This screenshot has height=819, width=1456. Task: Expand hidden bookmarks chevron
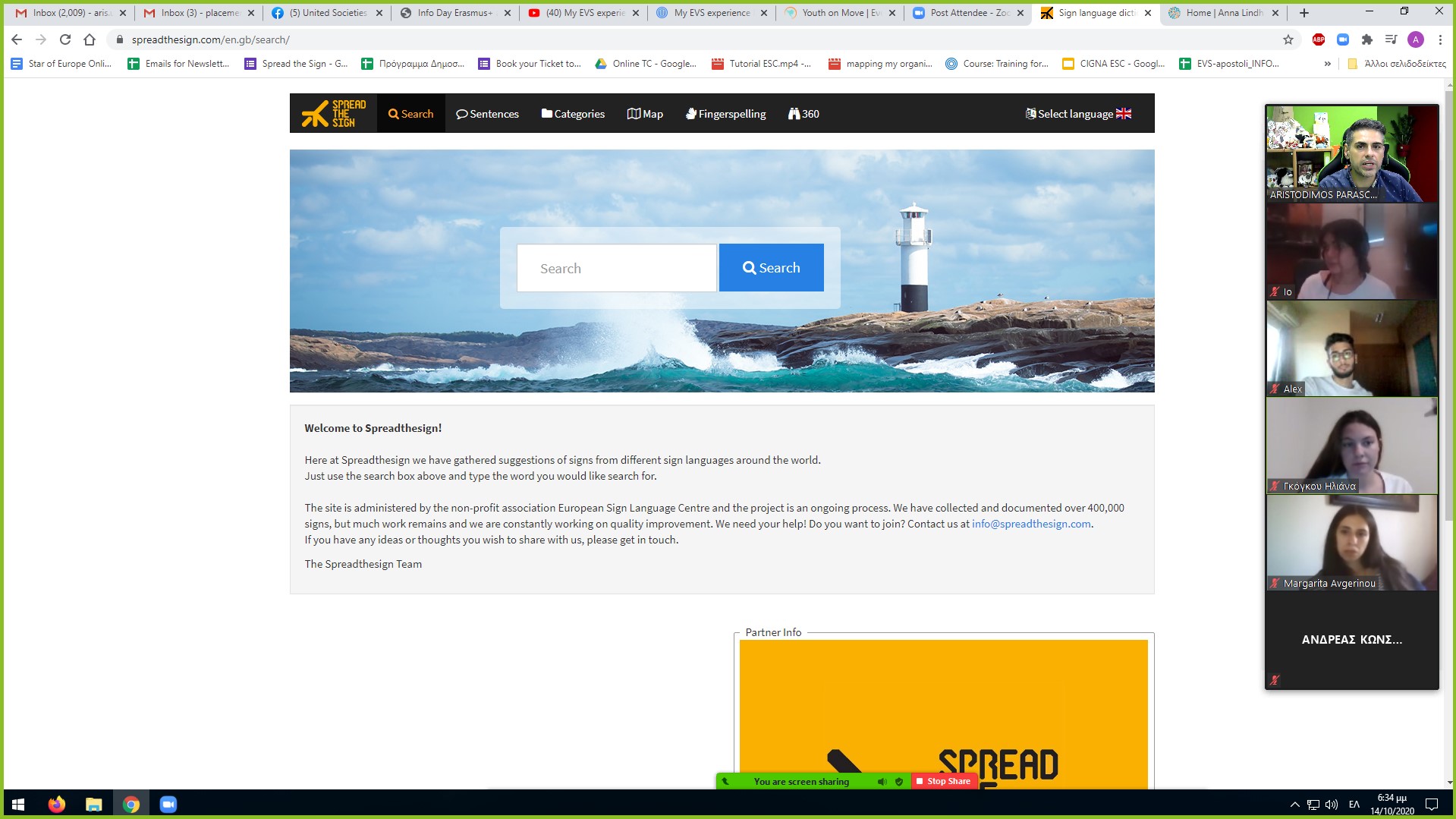click(x=1327, y=64)
